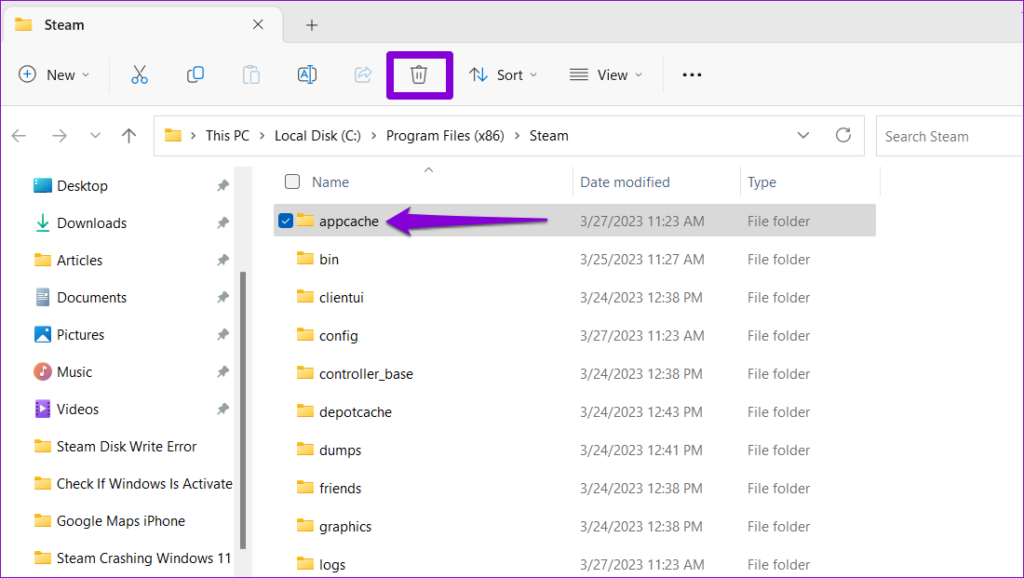Click the Rename icon in the toolbar

pyautogui.click(x=307, y=74)
